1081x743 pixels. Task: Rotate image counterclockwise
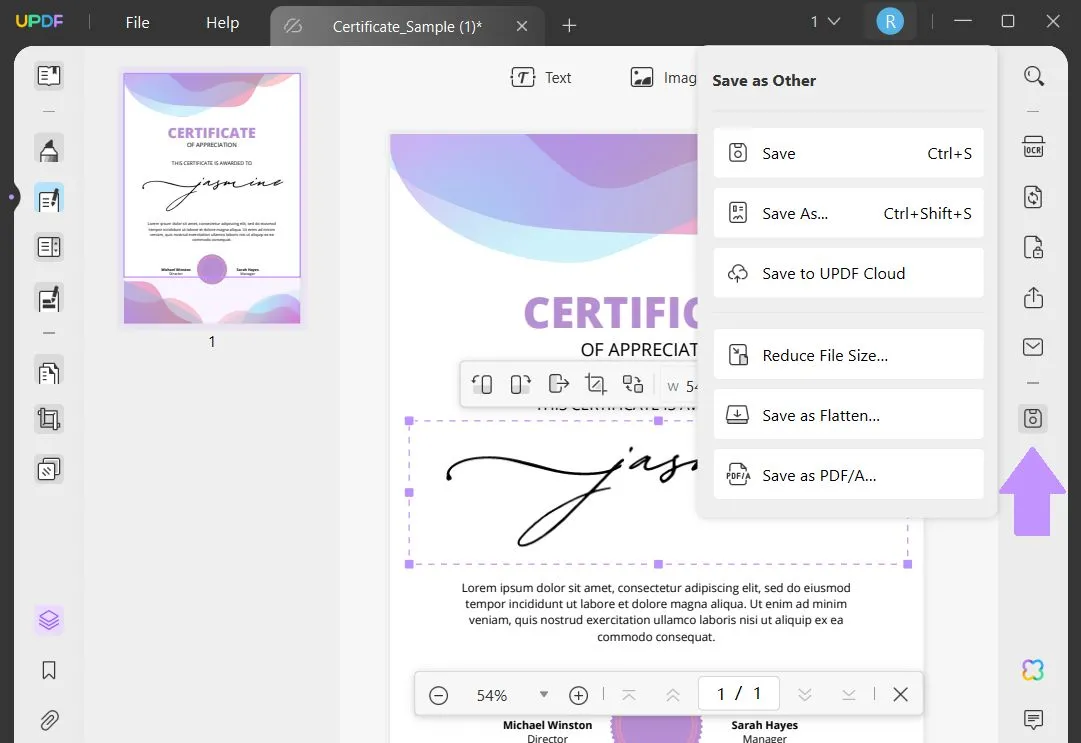pyautogui.click(x=482, y=383)
